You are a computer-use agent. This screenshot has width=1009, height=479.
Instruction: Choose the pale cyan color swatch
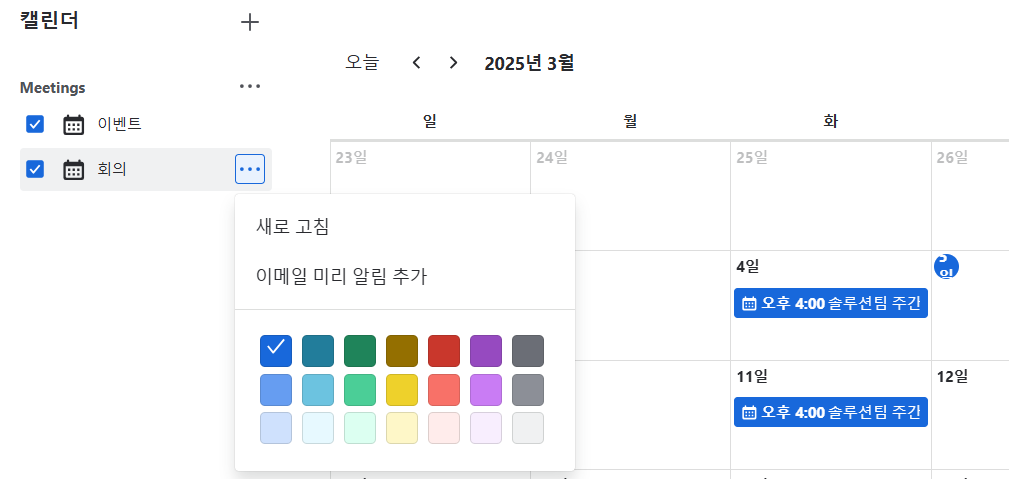click(318, 428)
